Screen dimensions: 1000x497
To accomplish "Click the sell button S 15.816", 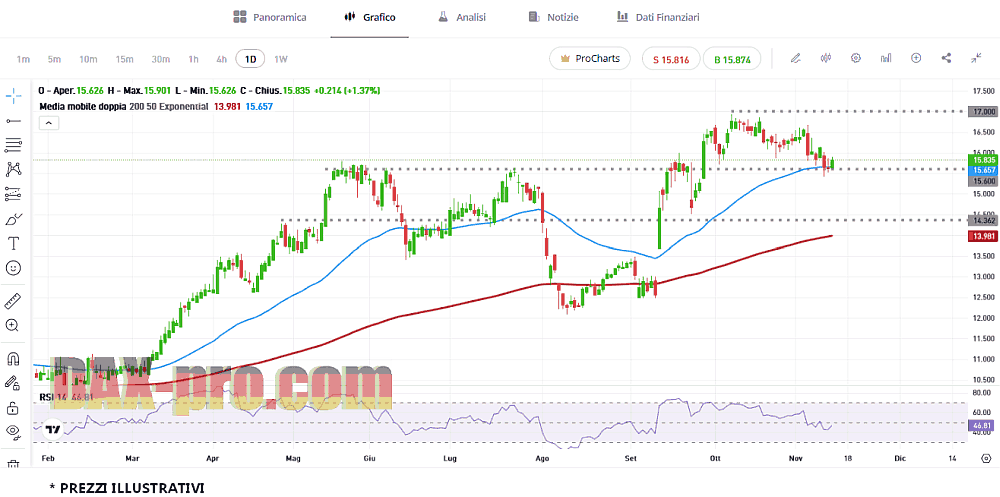I will 671,59.
